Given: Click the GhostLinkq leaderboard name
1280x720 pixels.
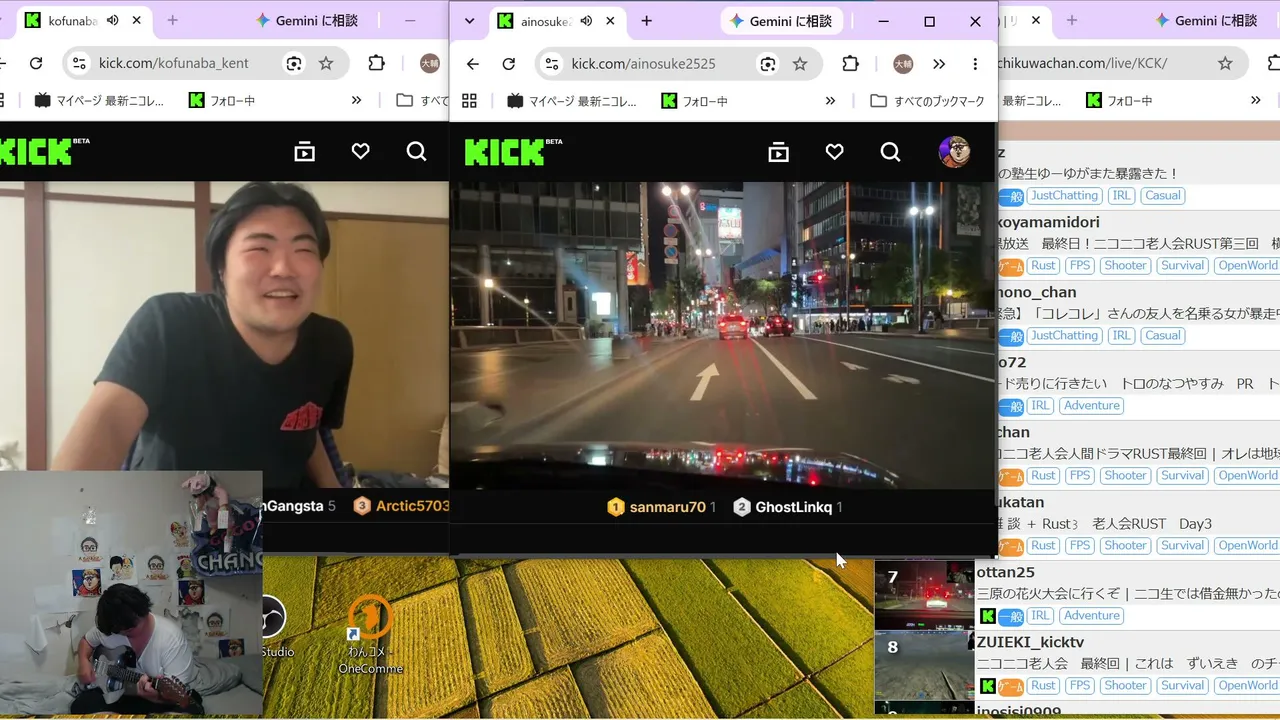Looking at the screenshot, I should click(x=793, y=507).
